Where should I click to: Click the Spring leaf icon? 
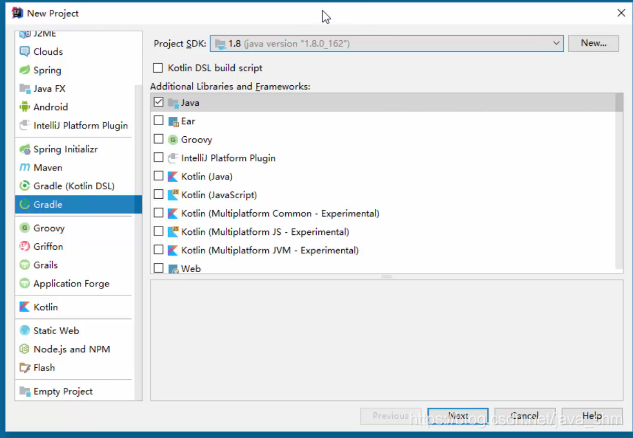[x=25, y=70]
